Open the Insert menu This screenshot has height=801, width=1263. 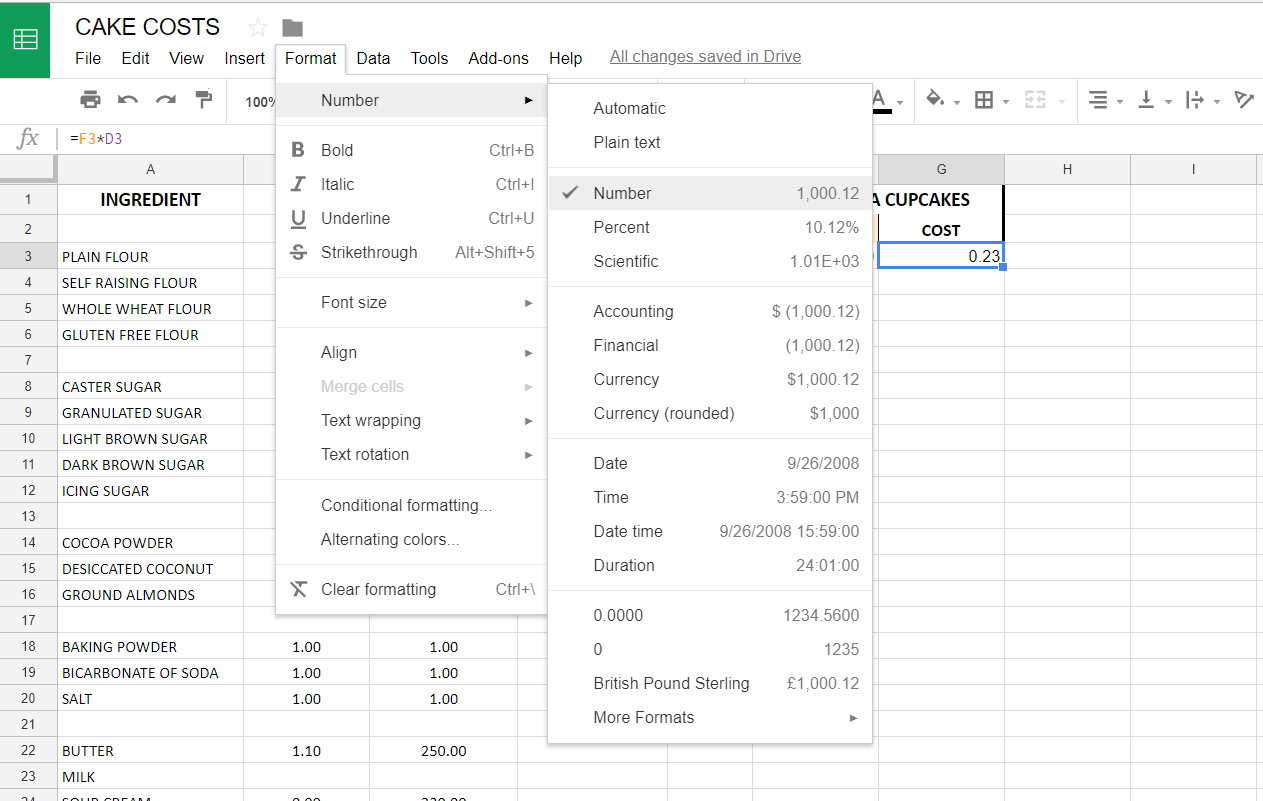[245, 58]
